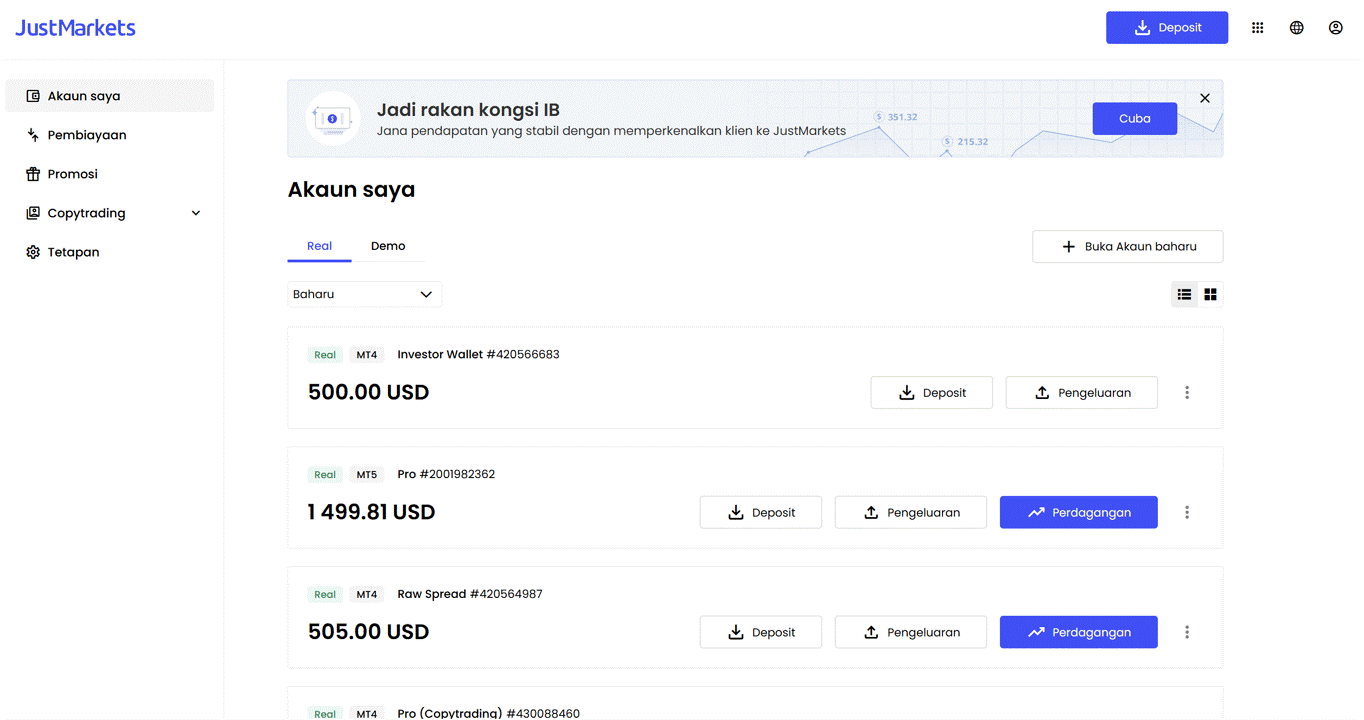Screen dimensions: 1364x720
Task: Open Akaun saya in sidebar
Action: 110,96
